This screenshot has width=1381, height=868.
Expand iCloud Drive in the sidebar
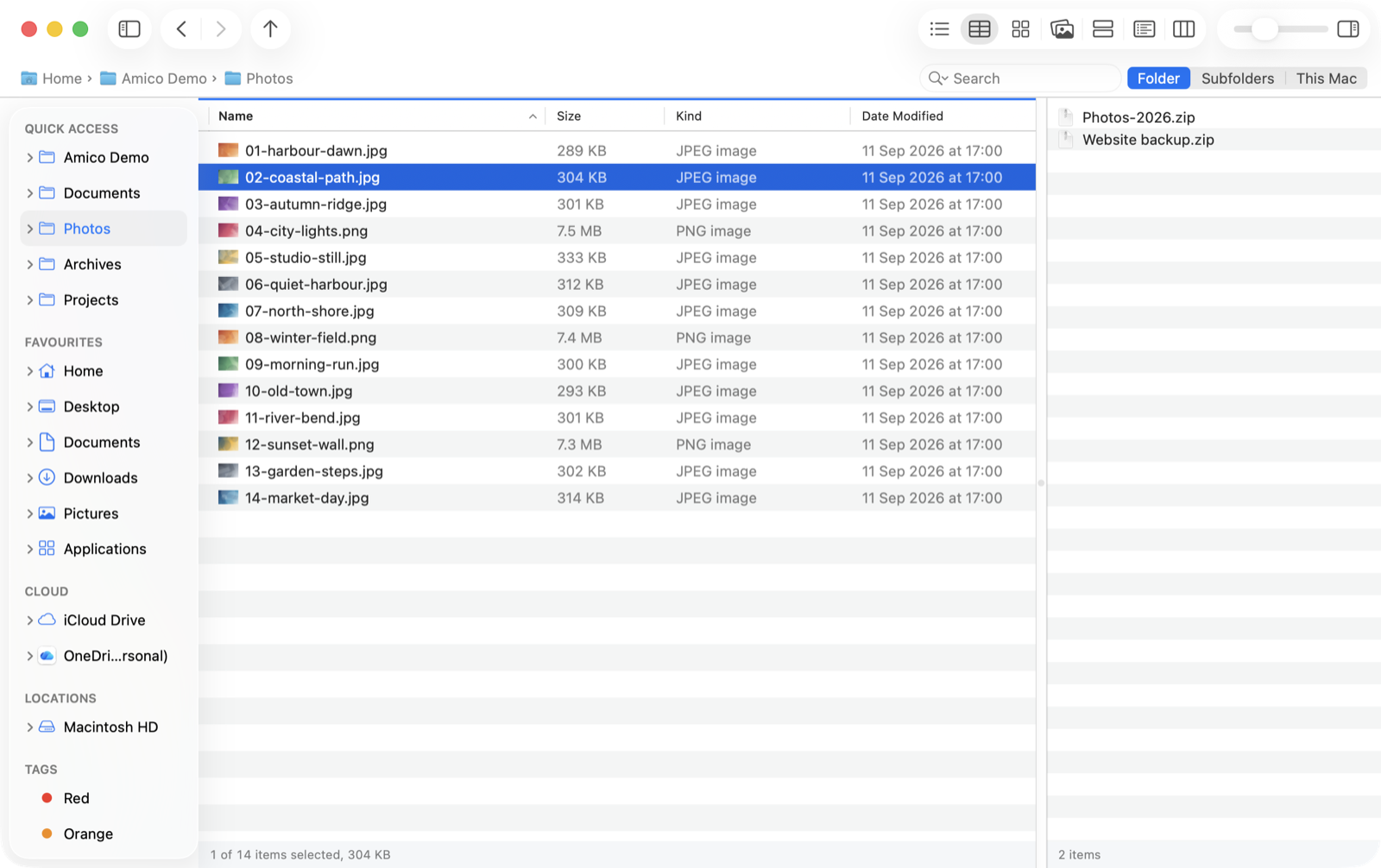pos(30,620)
